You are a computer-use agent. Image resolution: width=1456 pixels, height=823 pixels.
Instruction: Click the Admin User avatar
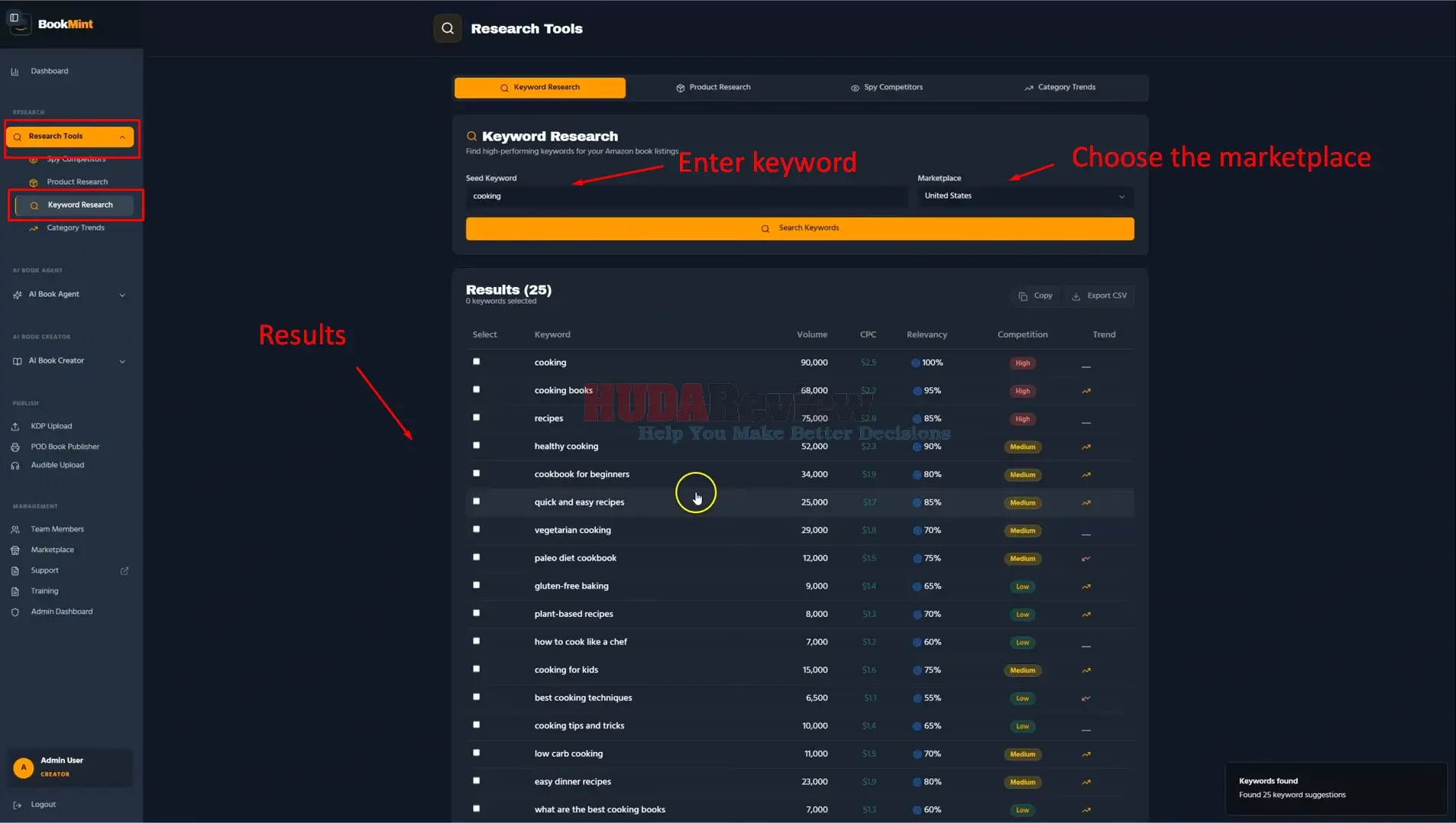tap(24, 767)
